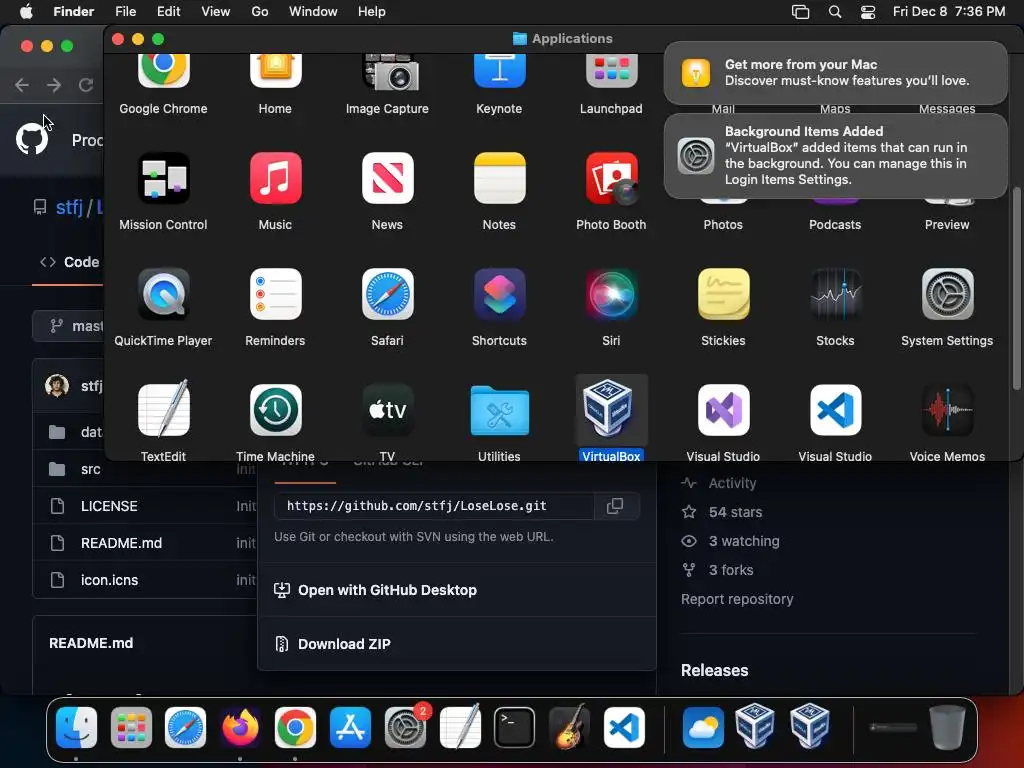Click Firefox icon in the Dock
The image size is (1024, 768).
[x=240, y=727]
